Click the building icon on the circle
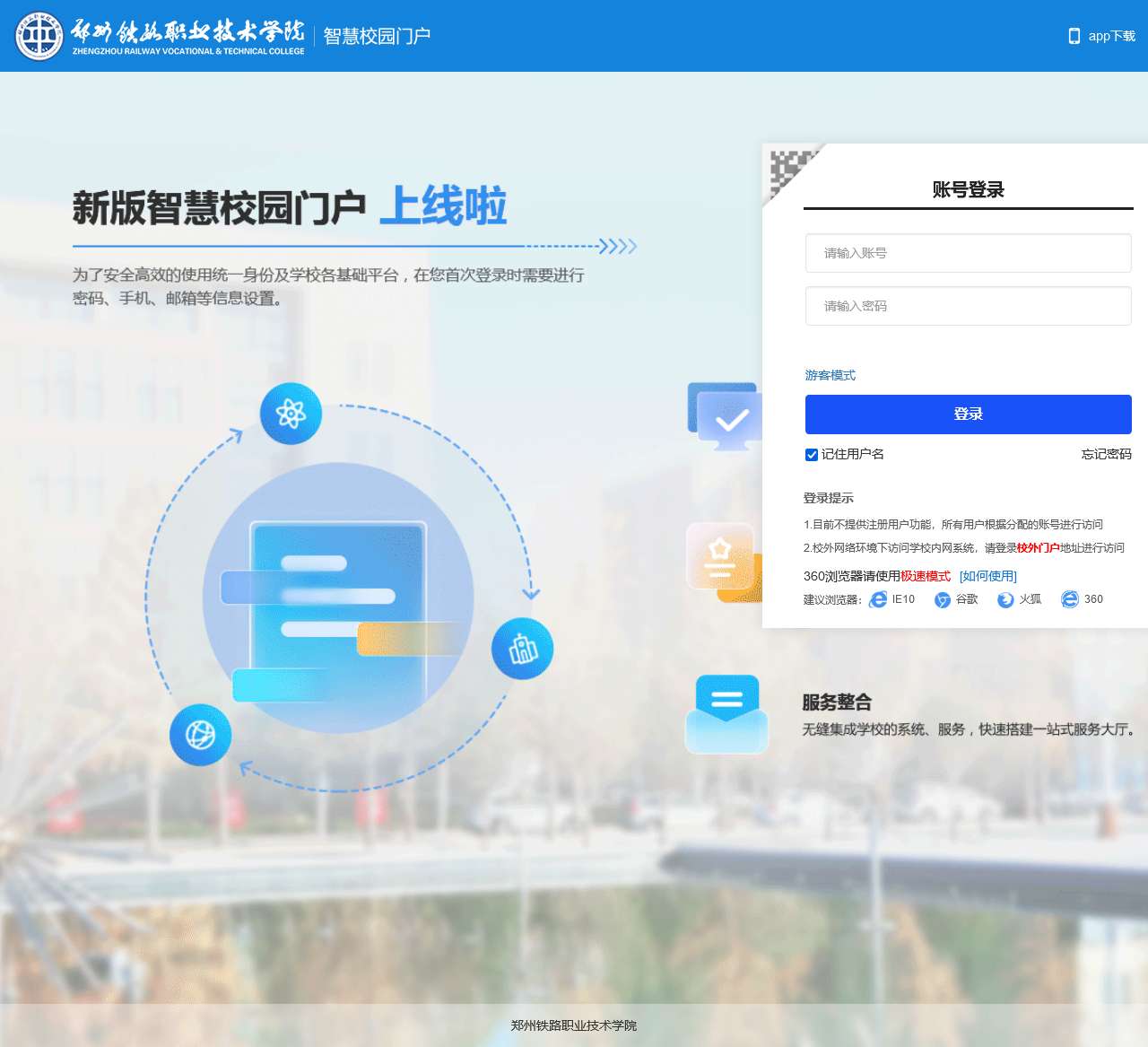This screenshot has width=1148, height=1047. [x=523, y=649]
